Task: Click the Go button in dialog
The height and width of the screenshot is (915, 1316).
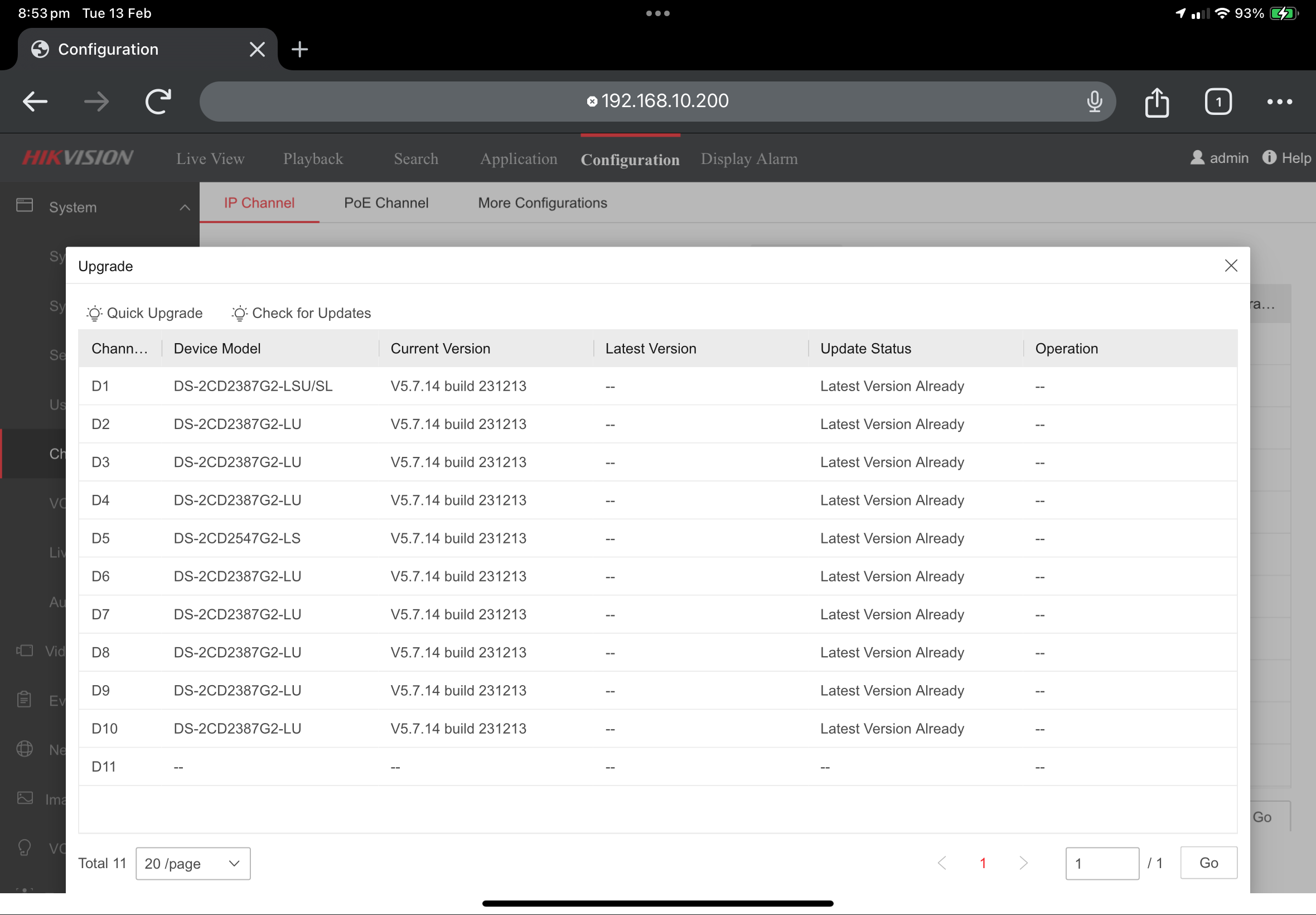Action: [x=1208, y=863]
